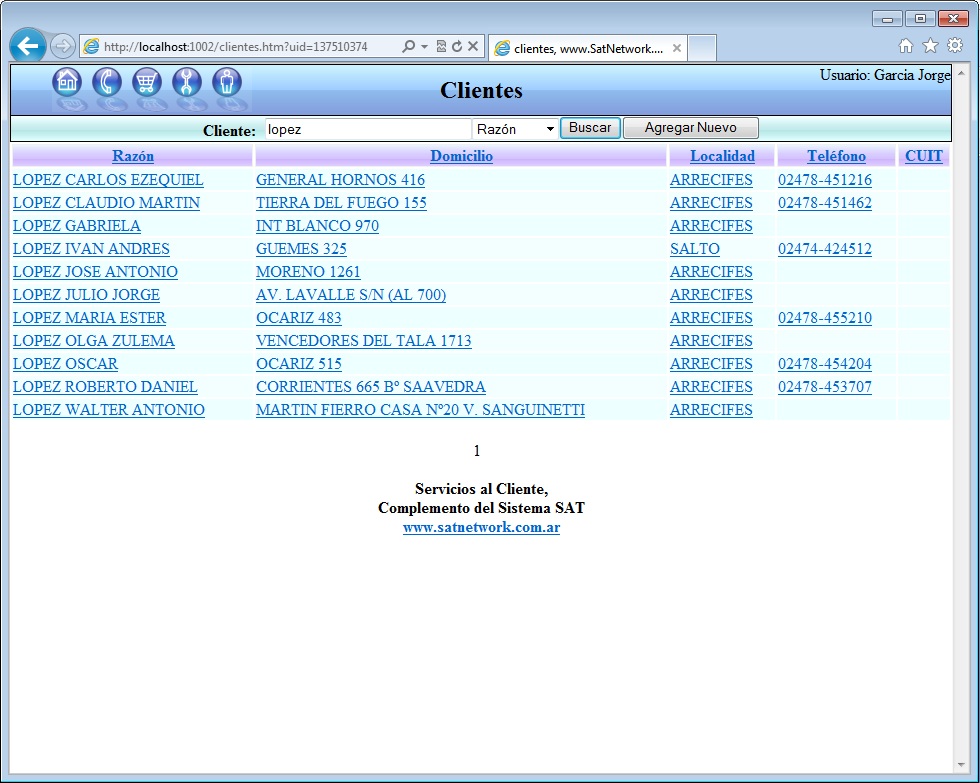Screen dimensions: 980x783
Task: Open the shopping cart icon
Action: 147,82
